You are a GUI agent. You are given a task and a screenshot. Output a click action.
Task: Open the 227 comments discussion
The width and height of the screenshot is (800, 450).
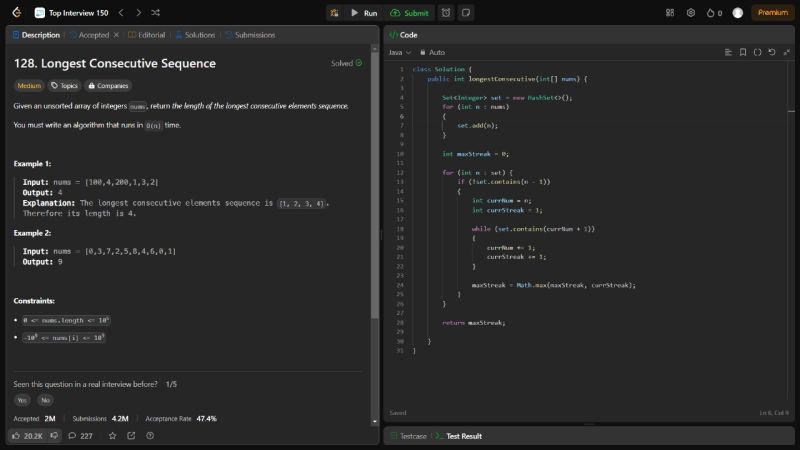[81, 436]
